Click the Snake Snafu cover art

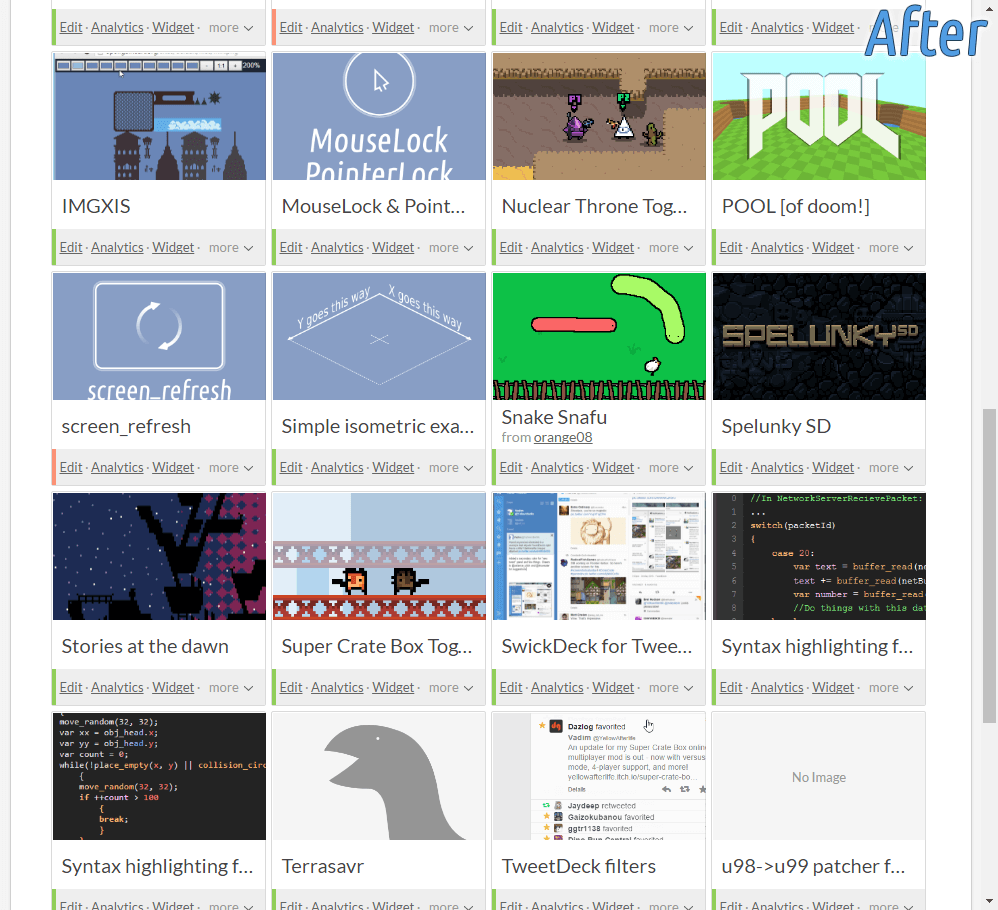click(x=598, y=336)
